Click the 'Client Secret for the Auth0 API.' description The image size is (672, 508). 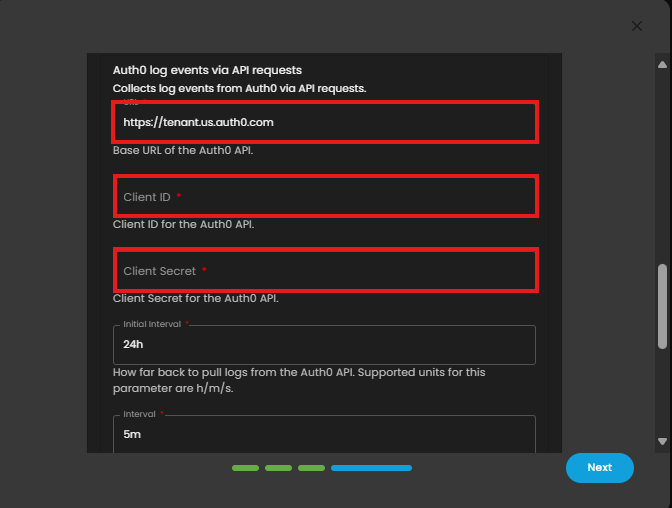point(196,298)
